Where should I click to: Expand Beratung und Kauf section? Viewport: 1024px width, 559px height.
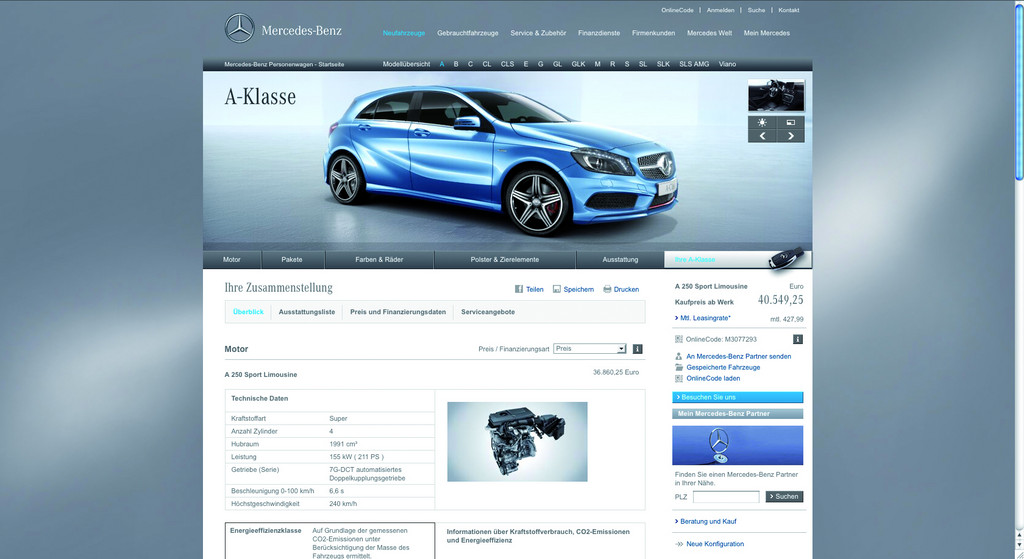tap(705, 521)
